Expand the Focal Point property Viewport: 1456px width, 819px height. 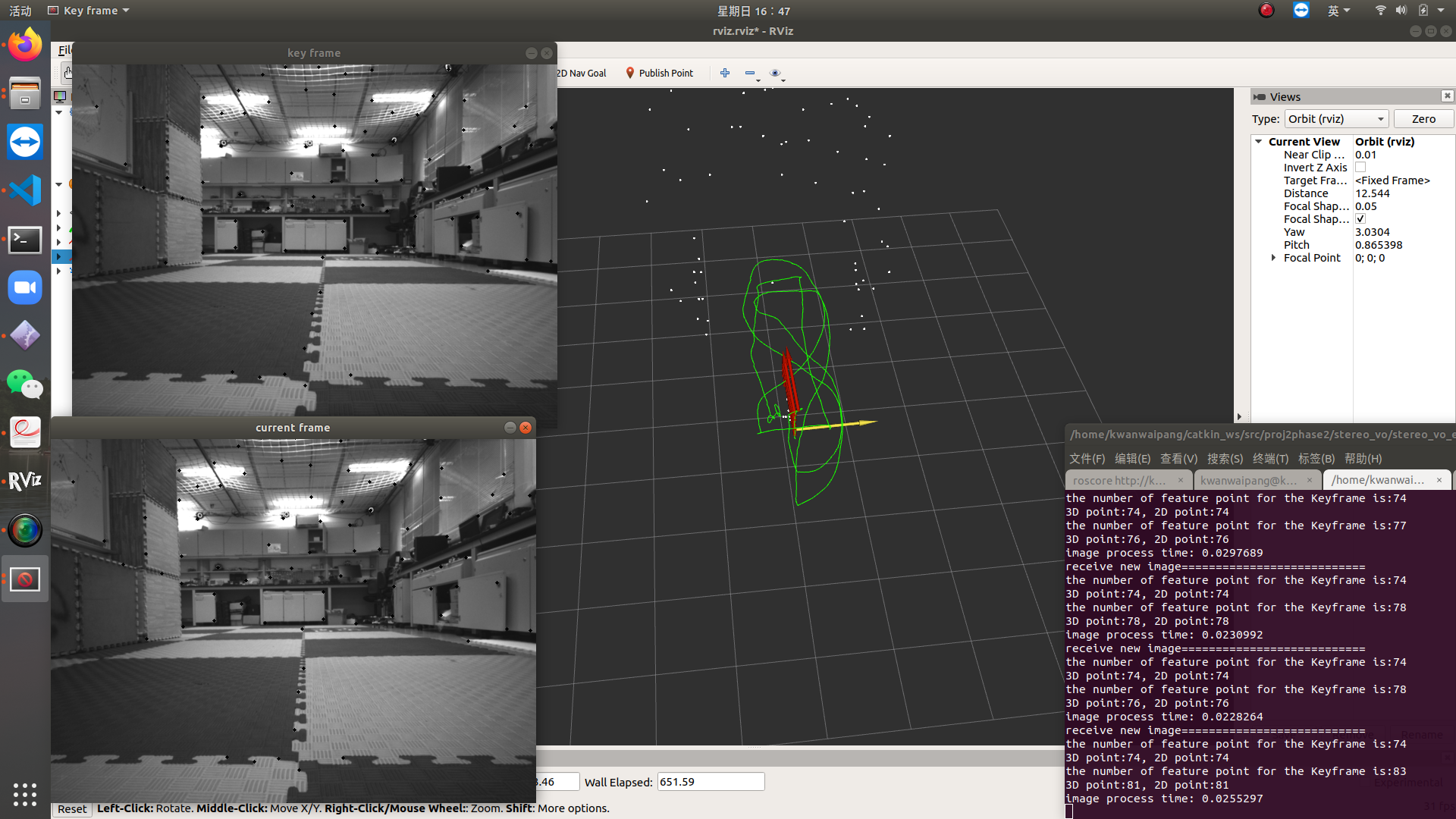pyautogui.click(x=1272, y=257)
